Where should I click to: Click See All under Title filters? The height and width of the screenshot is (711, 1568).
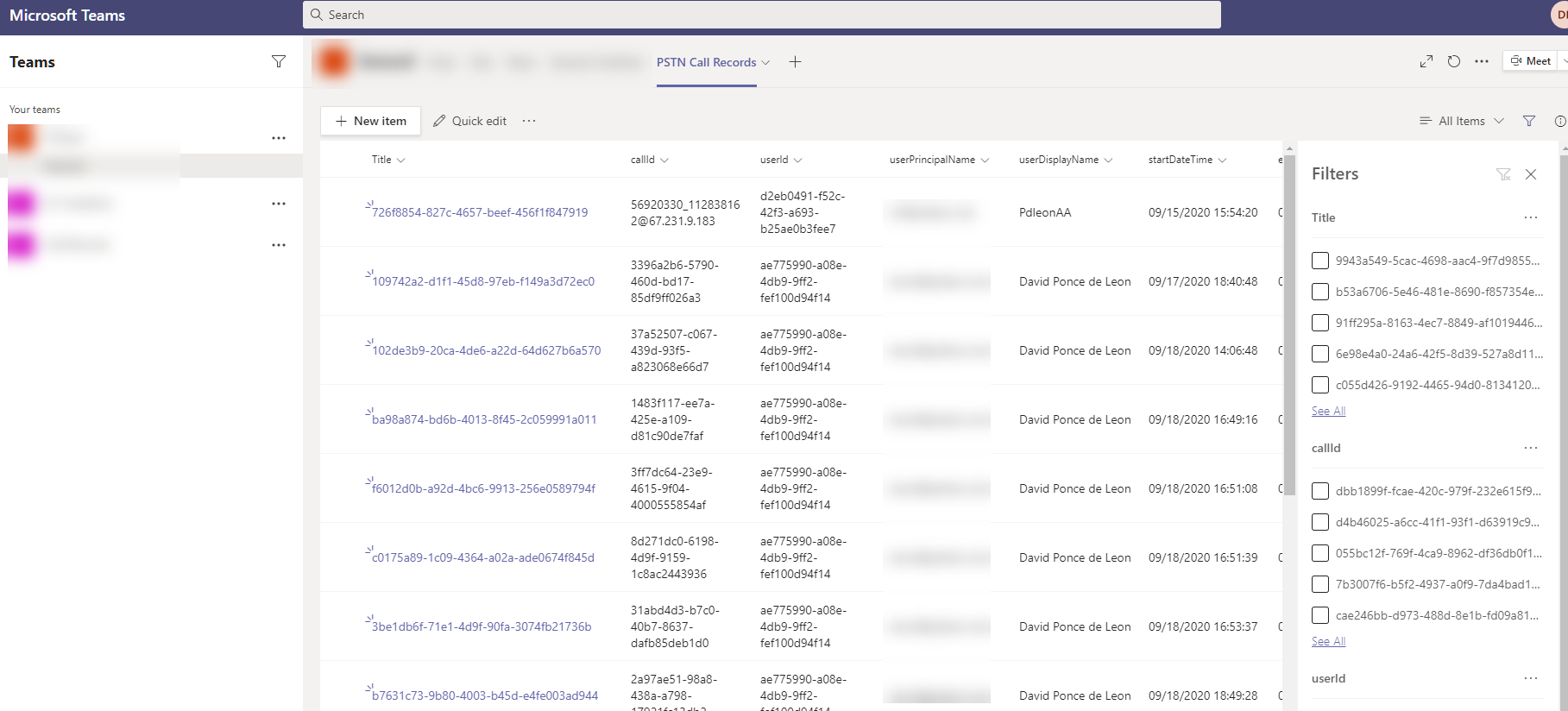1328,411
